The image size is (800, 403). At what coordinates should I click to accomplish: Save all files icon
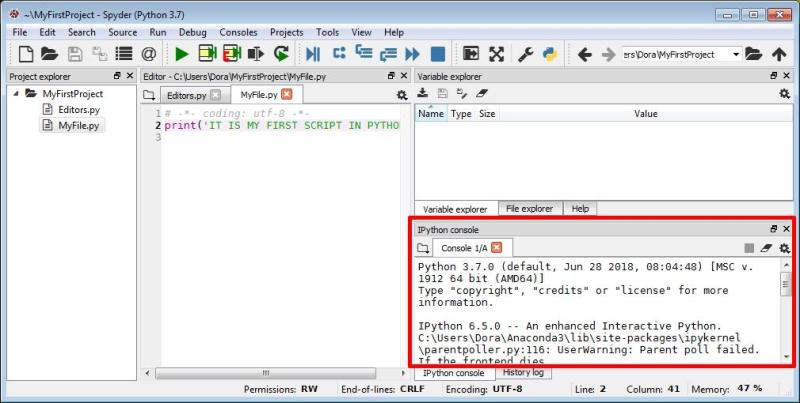[x=99, y=54]
